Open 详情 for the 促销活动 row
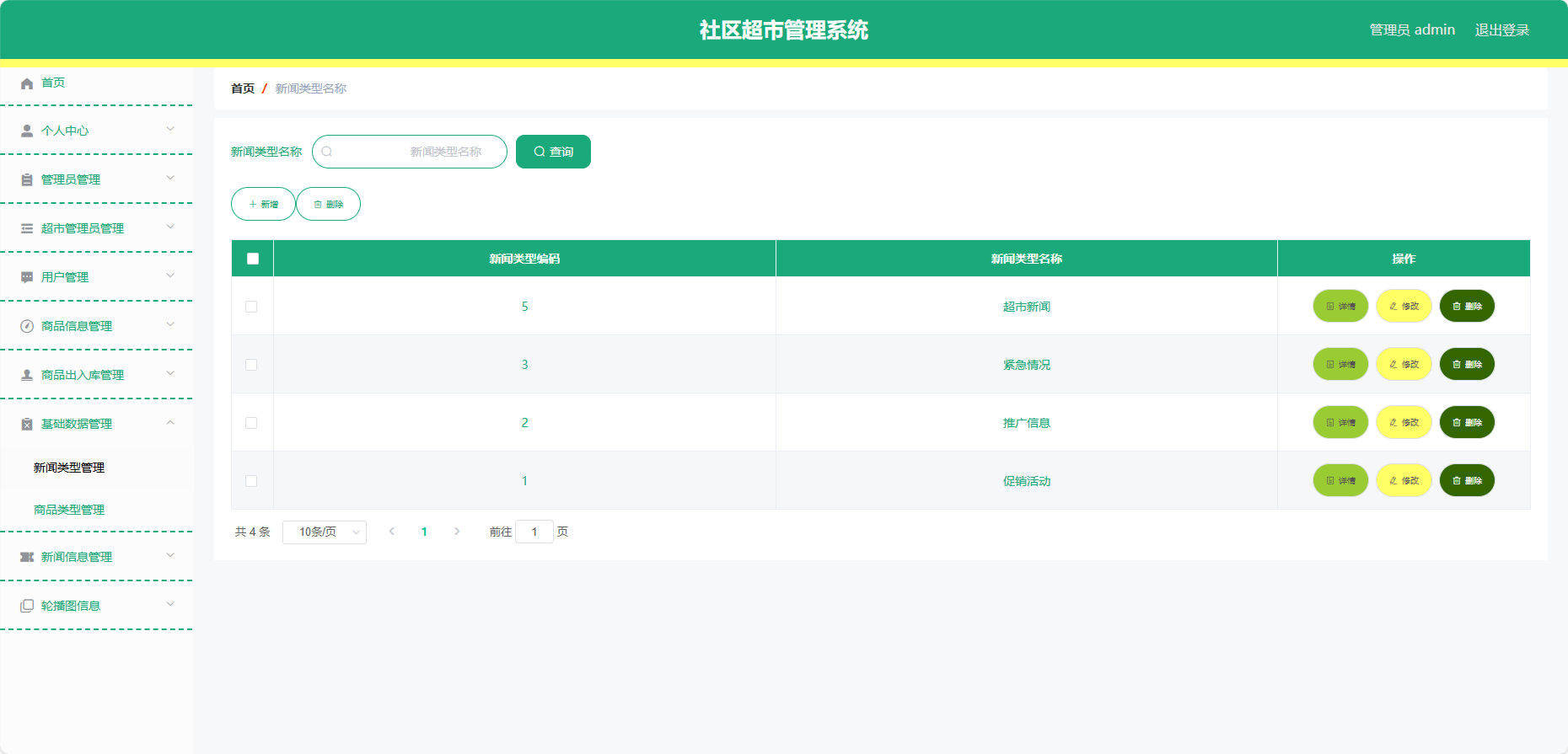Viewport: 1568px width, 754px height. 1340,480
